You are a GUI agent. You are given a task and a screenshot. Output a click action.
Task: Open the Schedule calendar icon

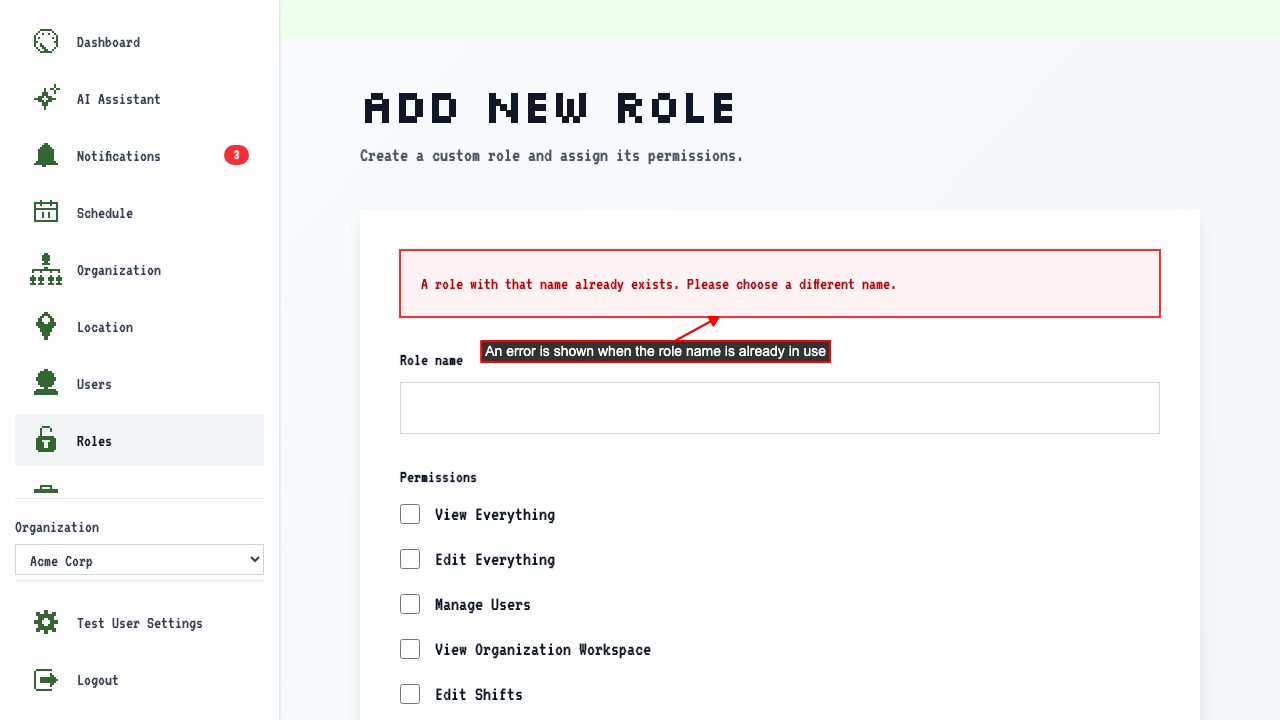tap(46, 212)
